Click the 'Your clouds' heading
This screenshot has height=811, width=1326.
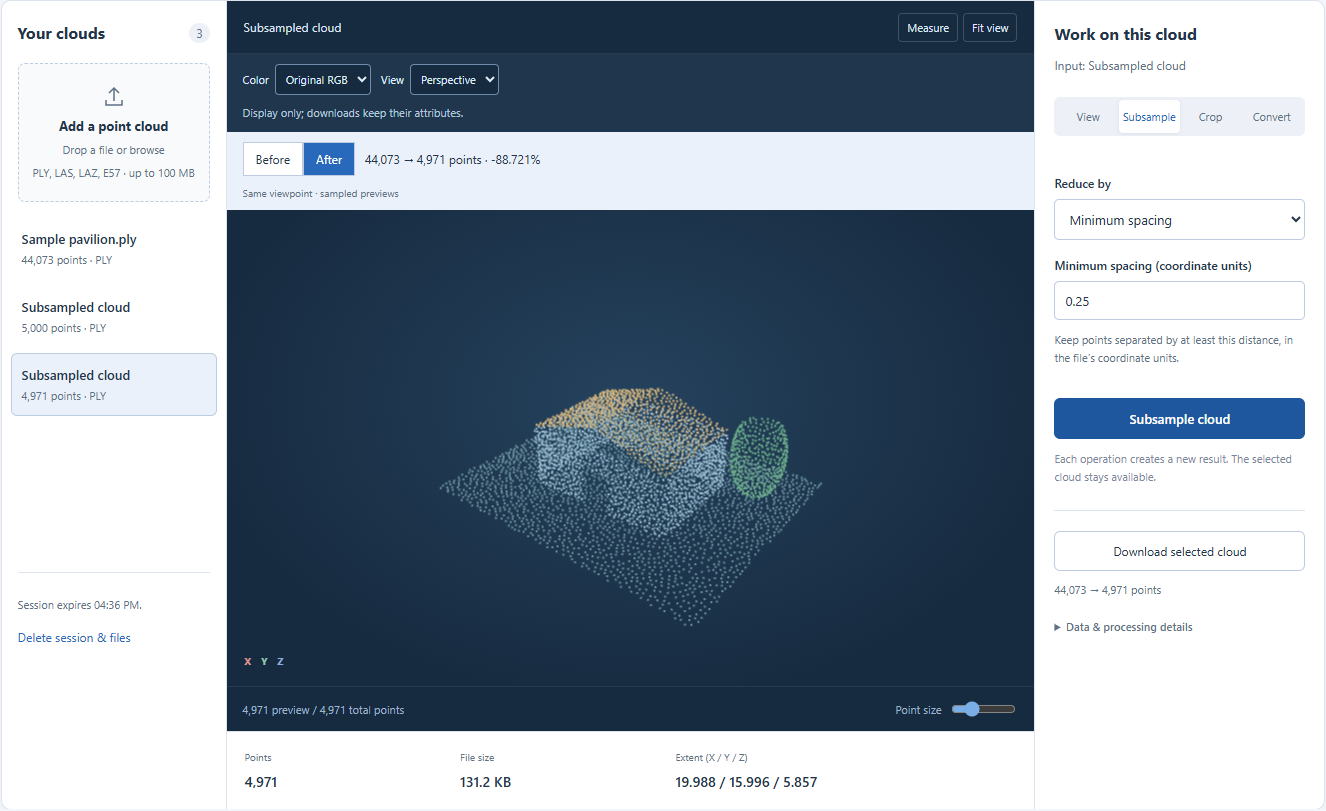point(61,34)
